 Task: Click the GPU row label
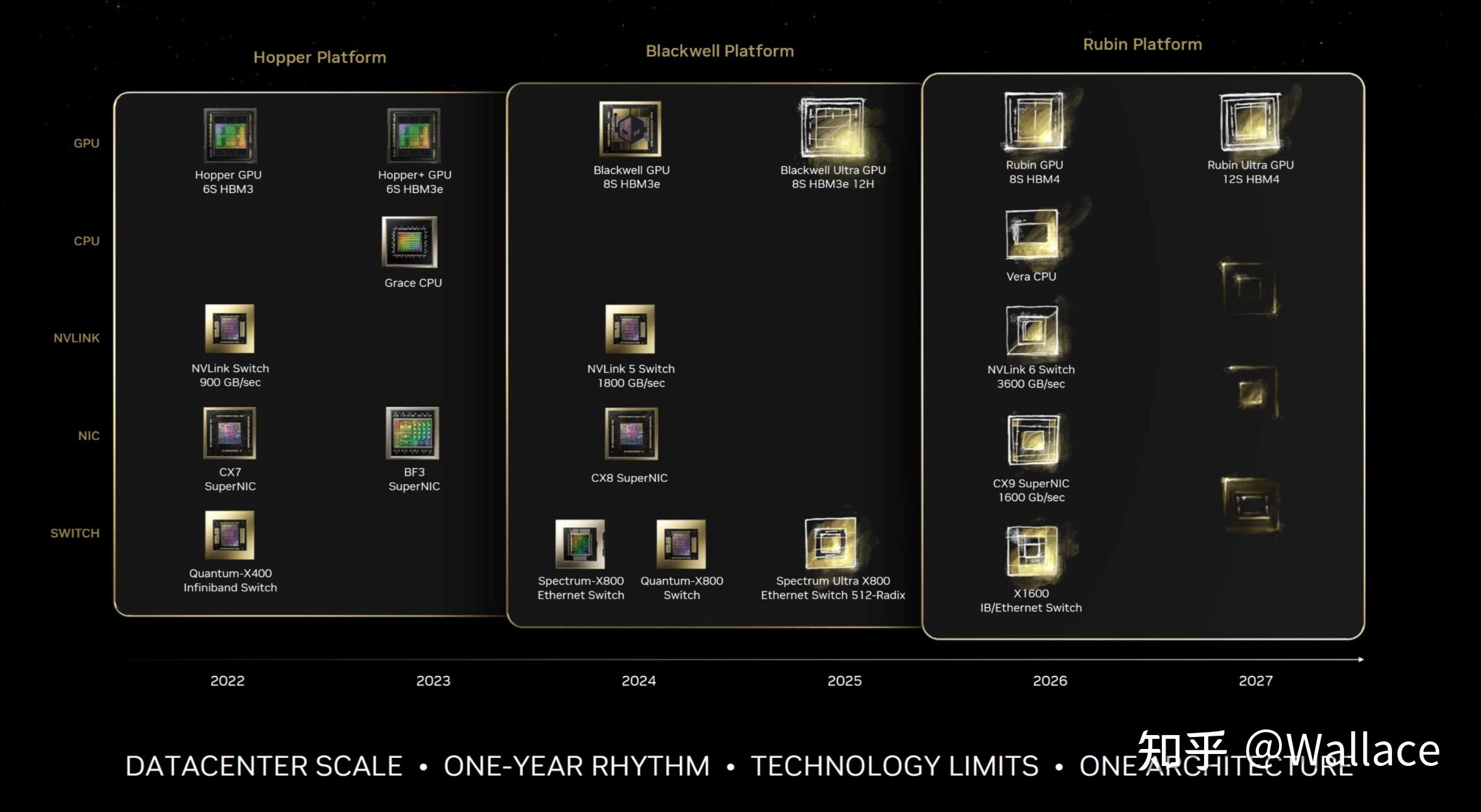click(x=86, y=143)
